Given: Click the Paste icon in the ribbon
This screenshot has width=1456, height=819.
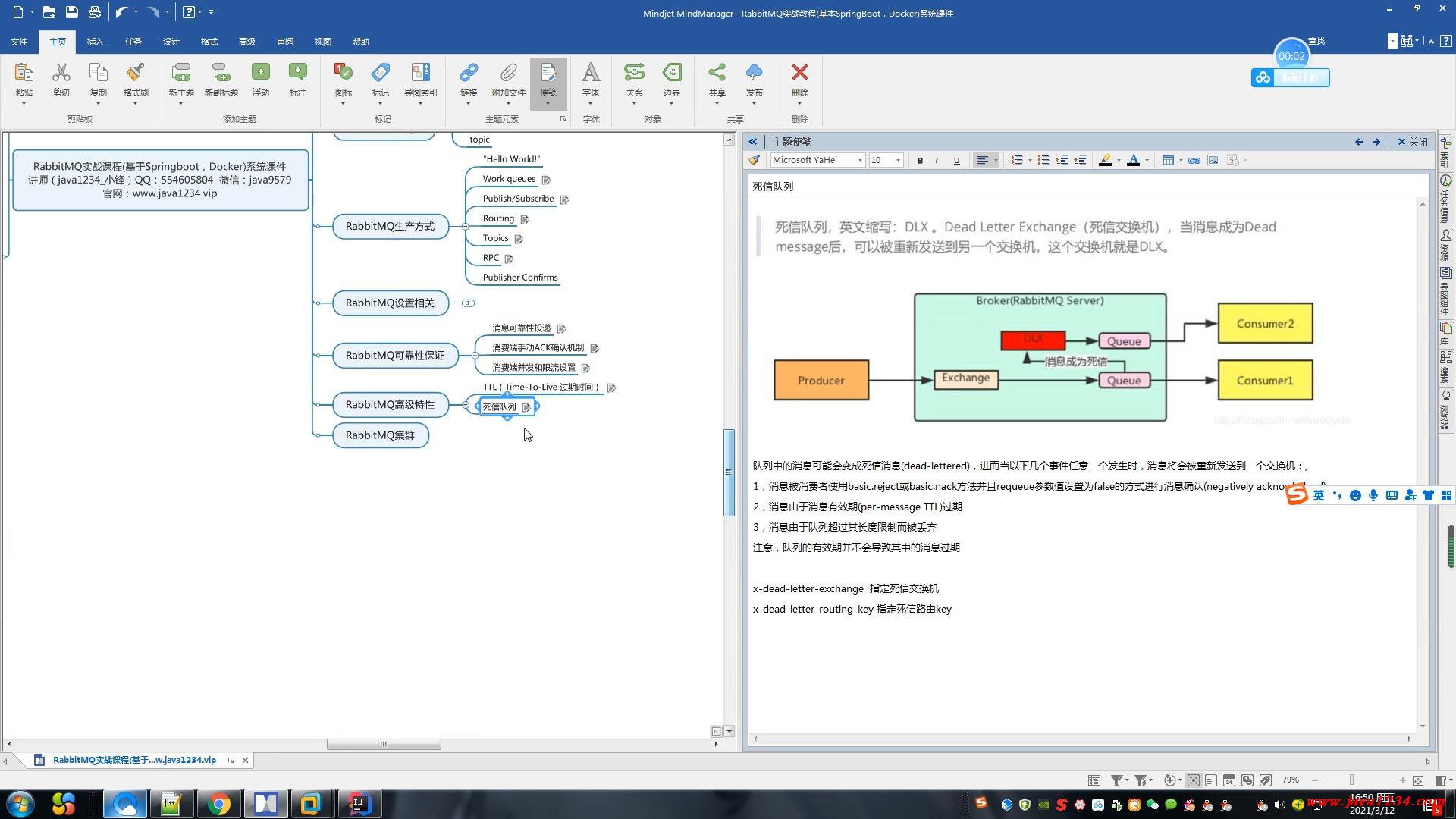Looking at the screenshot, I should (x=24, y=73).
